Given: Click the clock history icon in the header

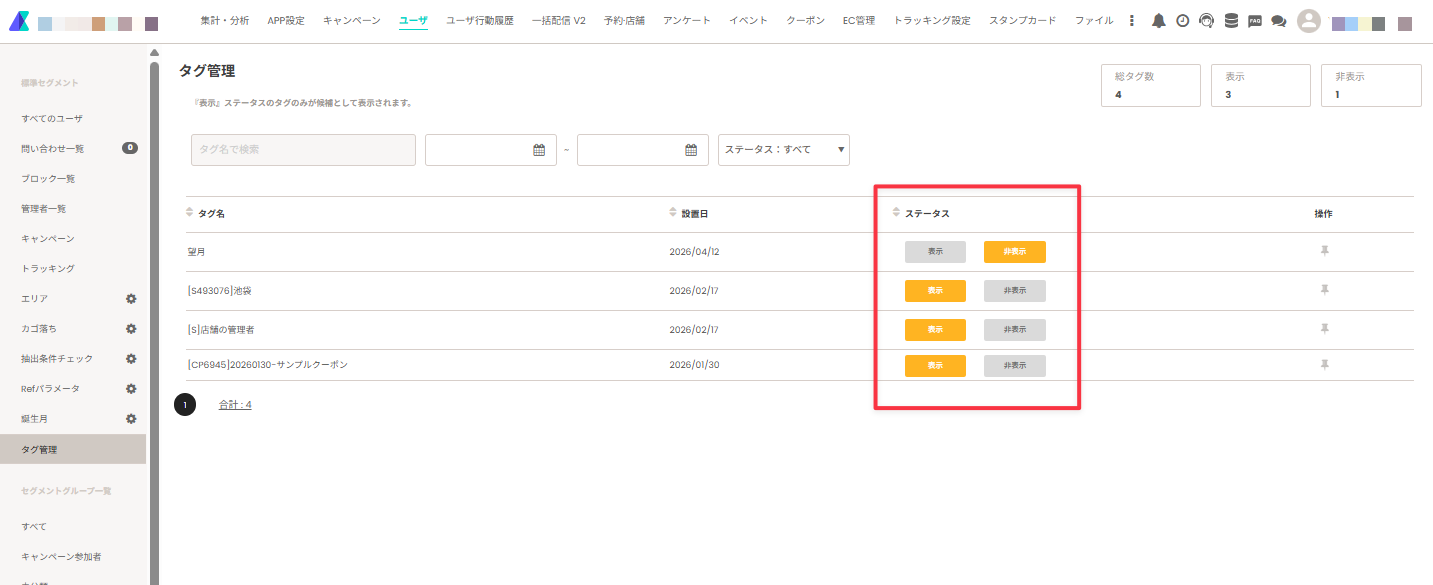Looking at the screenshot, I should pyautogui.click(x=1182, y=21).
